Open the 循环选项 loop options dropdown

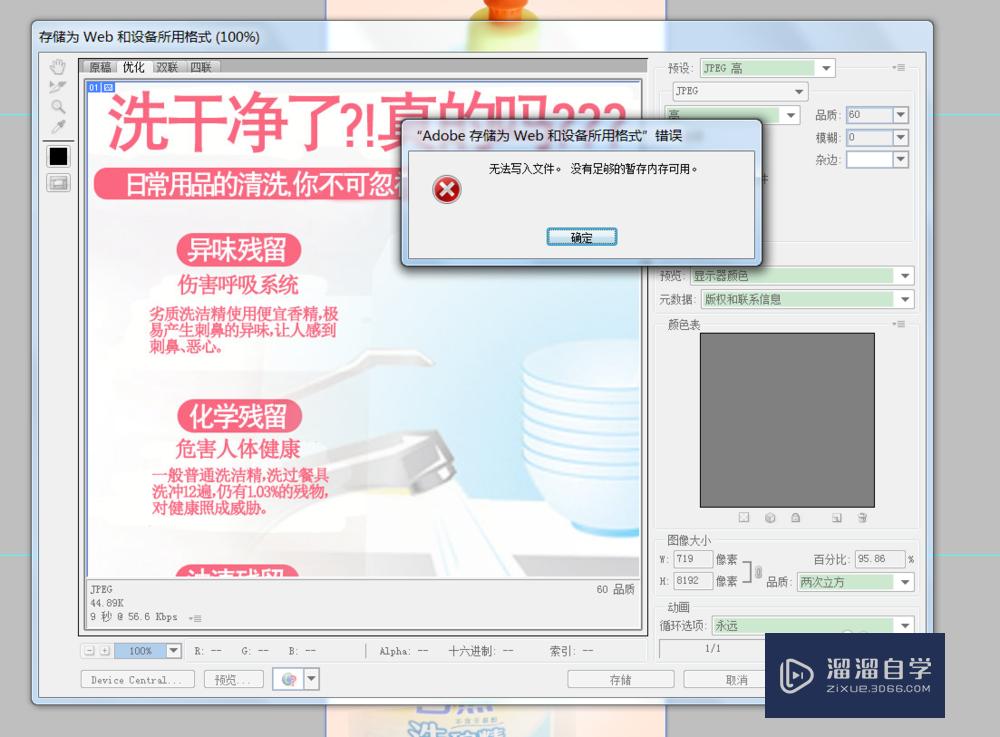[x=903, y=626]
